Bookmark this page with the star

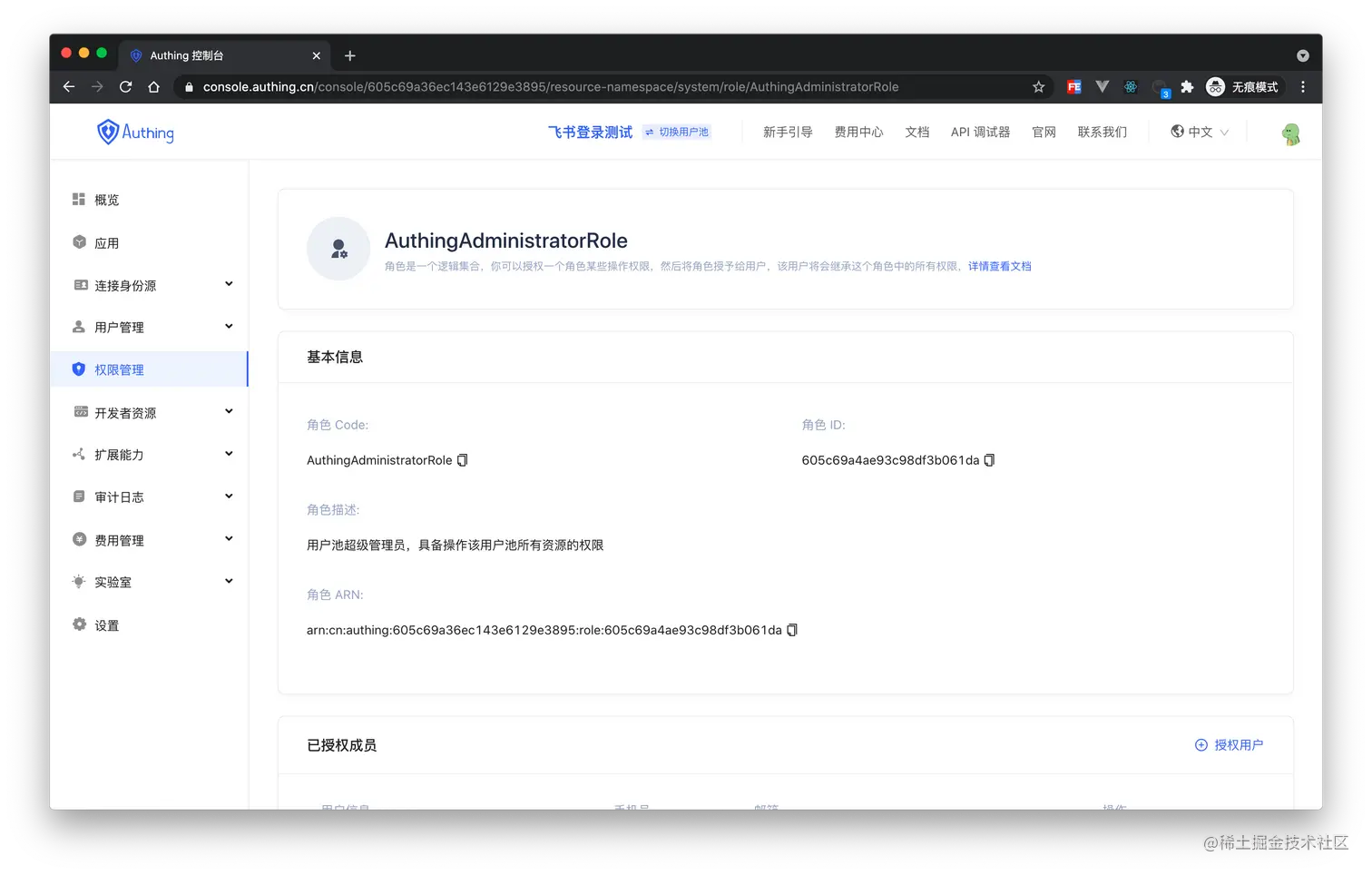[1038, 87]
